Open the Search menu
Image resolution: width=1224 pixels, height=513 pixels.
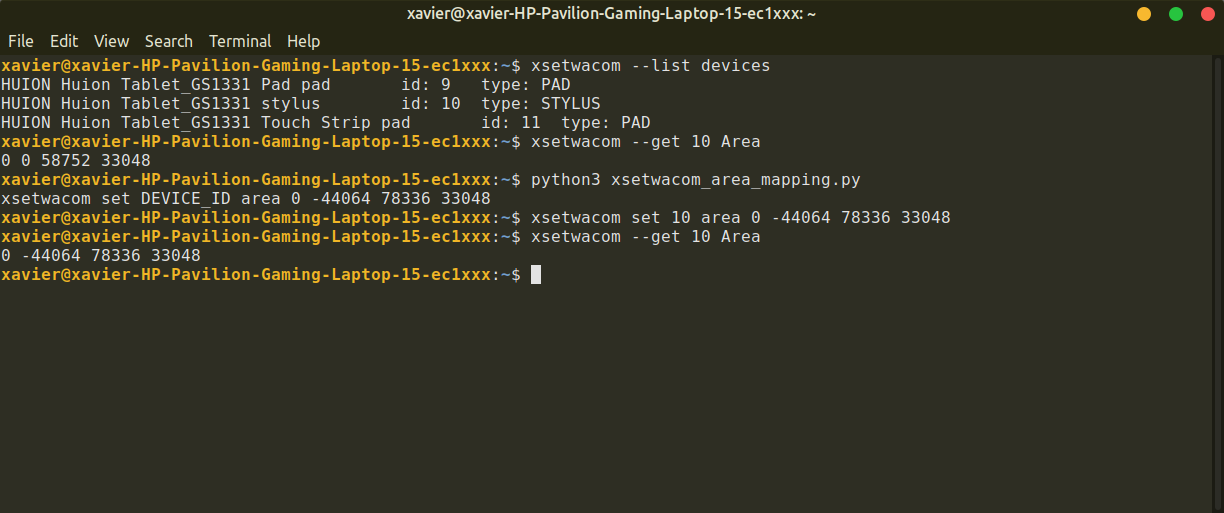[168, 41]
